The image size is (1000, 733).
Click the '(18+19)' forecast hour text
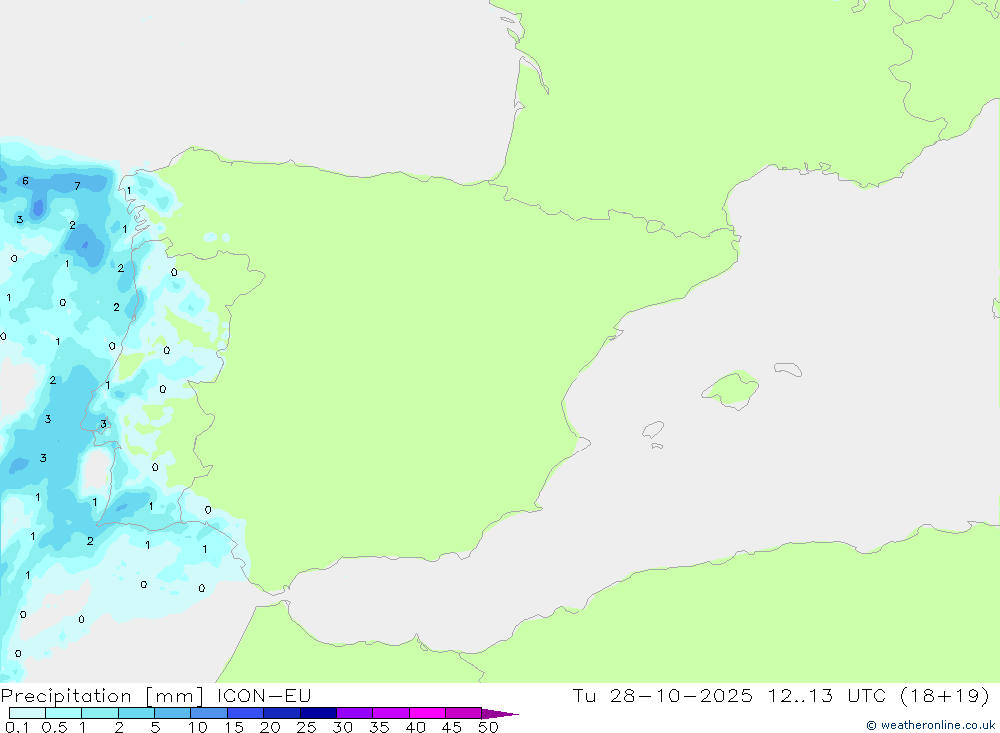click(945, 696)
